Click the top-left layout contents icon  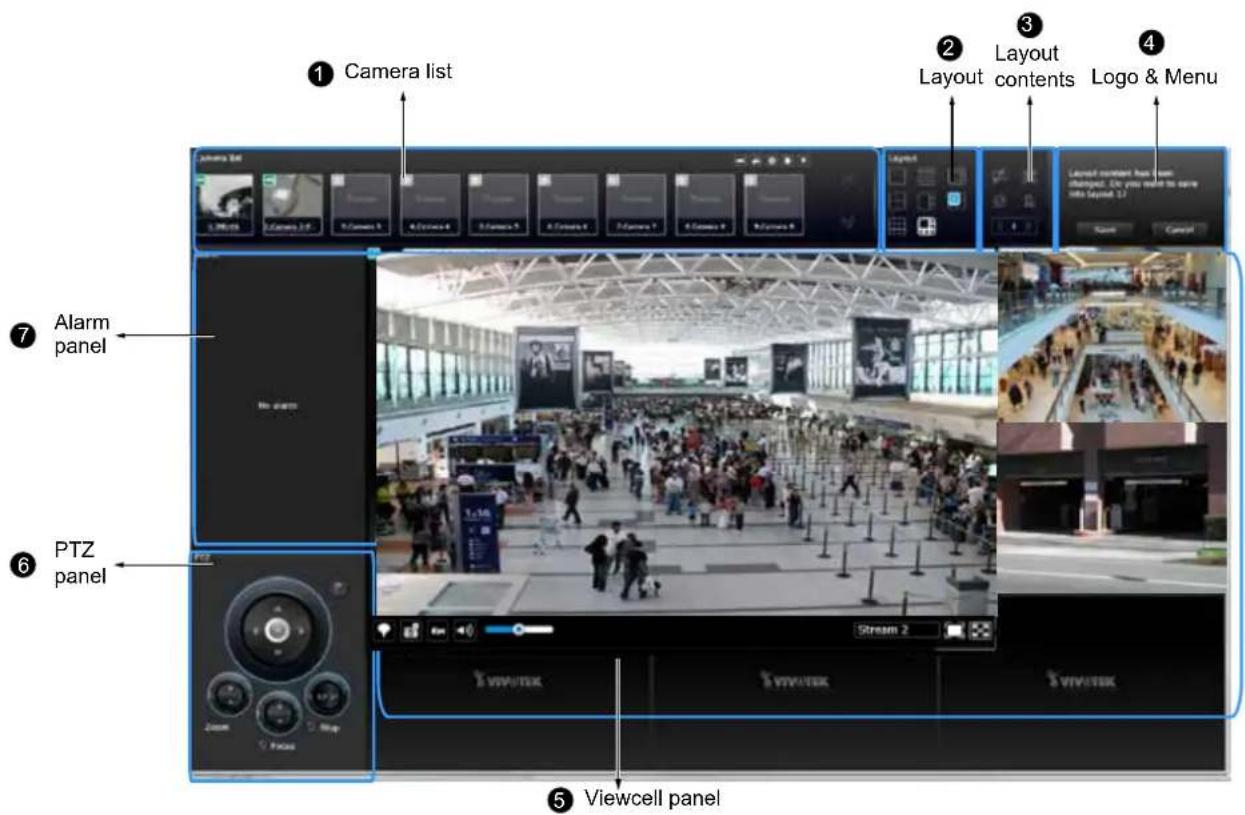999,177
